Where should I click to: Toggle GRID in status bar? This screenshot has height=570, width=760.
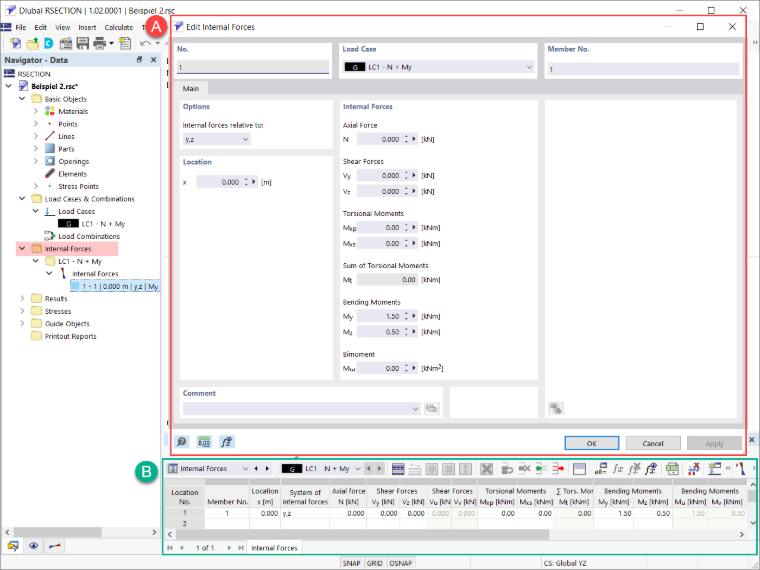(x=375, y=563)
